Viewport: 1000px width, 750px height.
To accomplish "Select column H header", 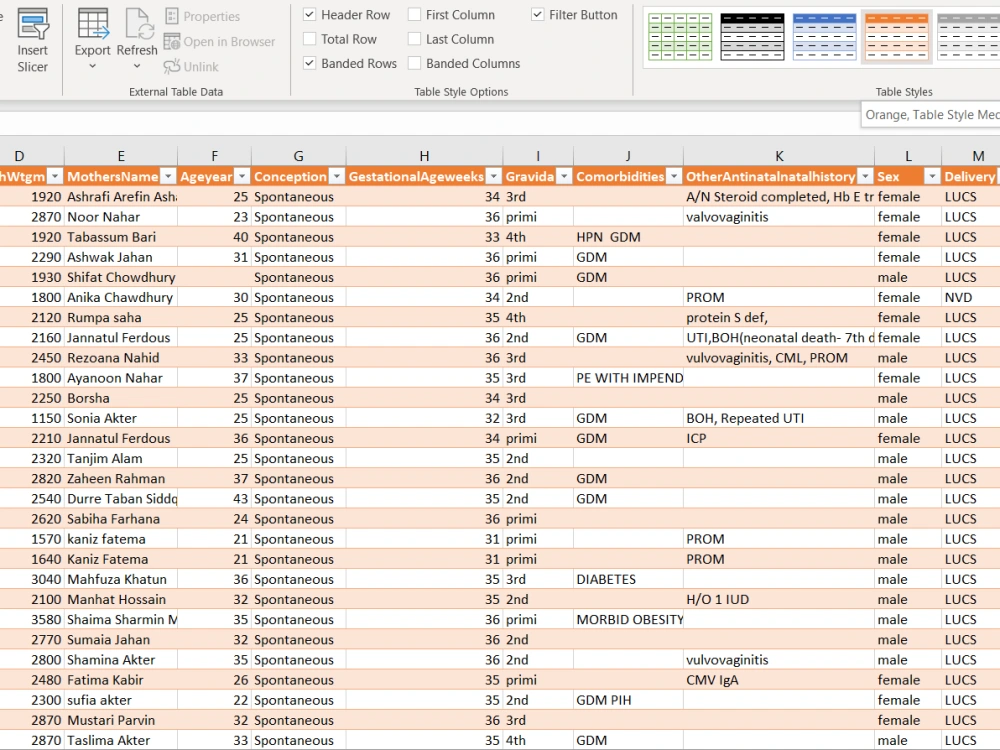I will click(x=424, y=156).
